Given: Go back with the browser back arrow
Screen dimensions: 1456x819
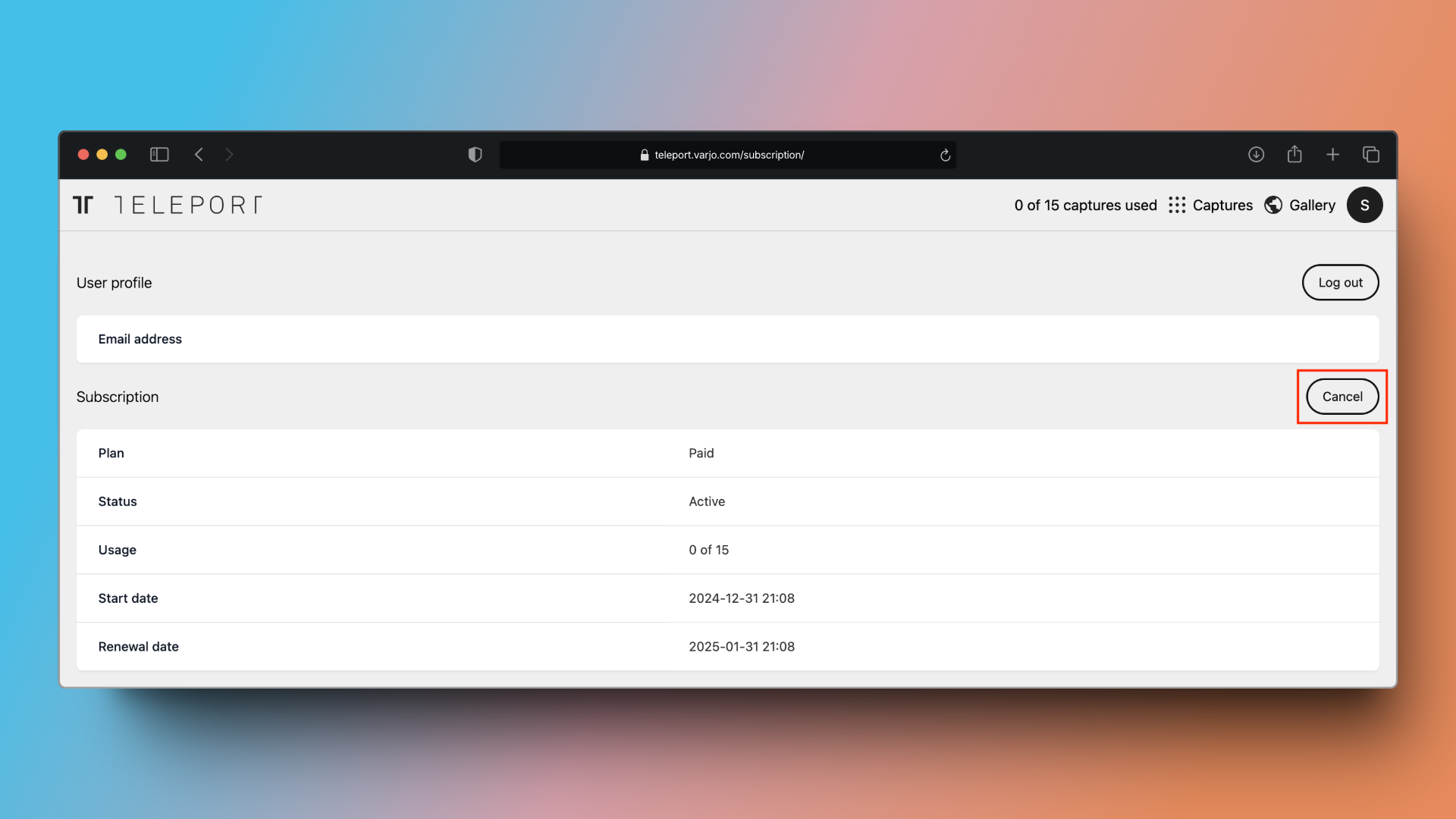Looking at the screenshot, I should click(x=199, y=155).
